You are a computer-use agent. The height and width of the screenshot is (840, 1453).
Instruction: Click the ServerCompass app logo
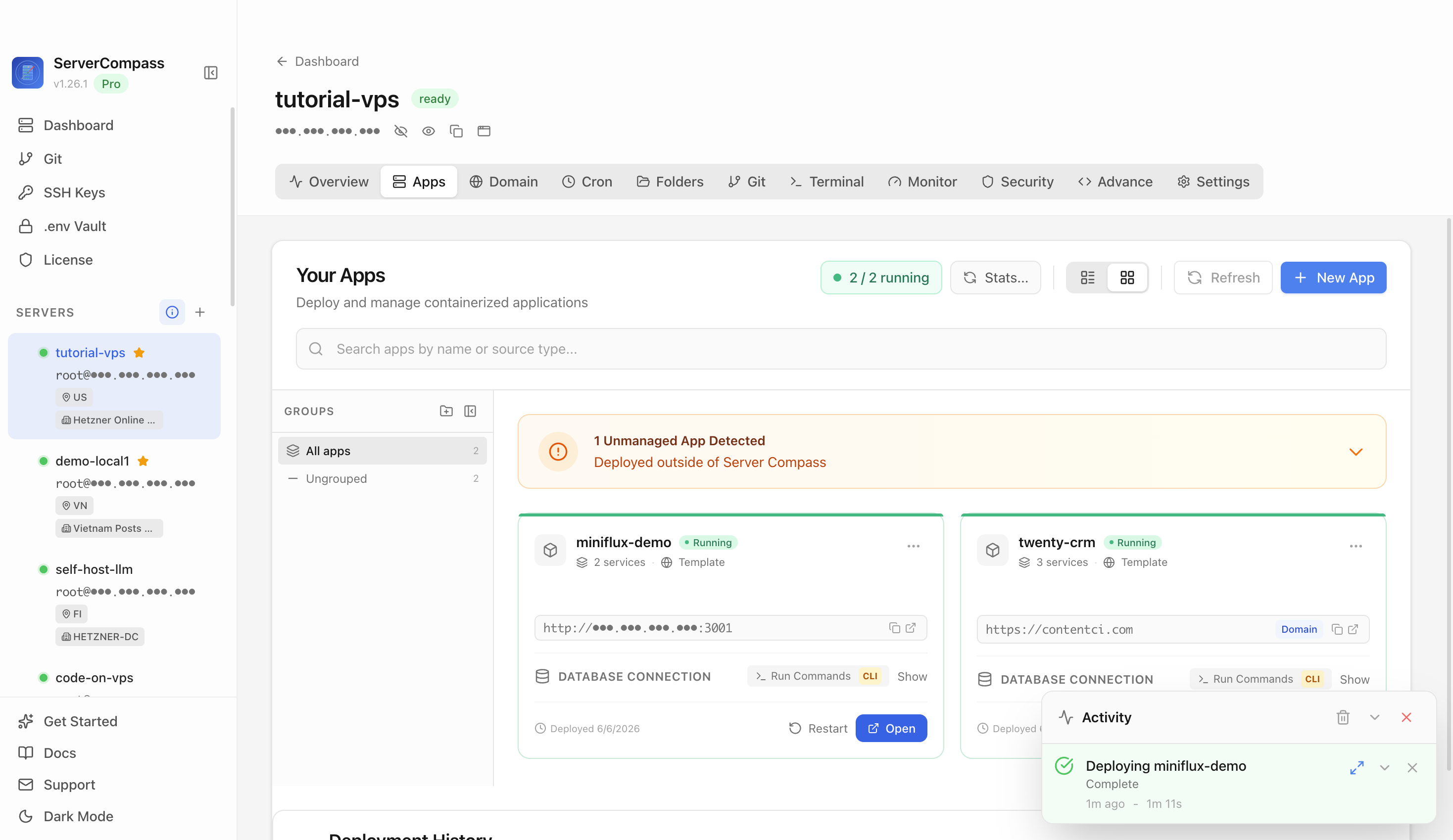28,73
